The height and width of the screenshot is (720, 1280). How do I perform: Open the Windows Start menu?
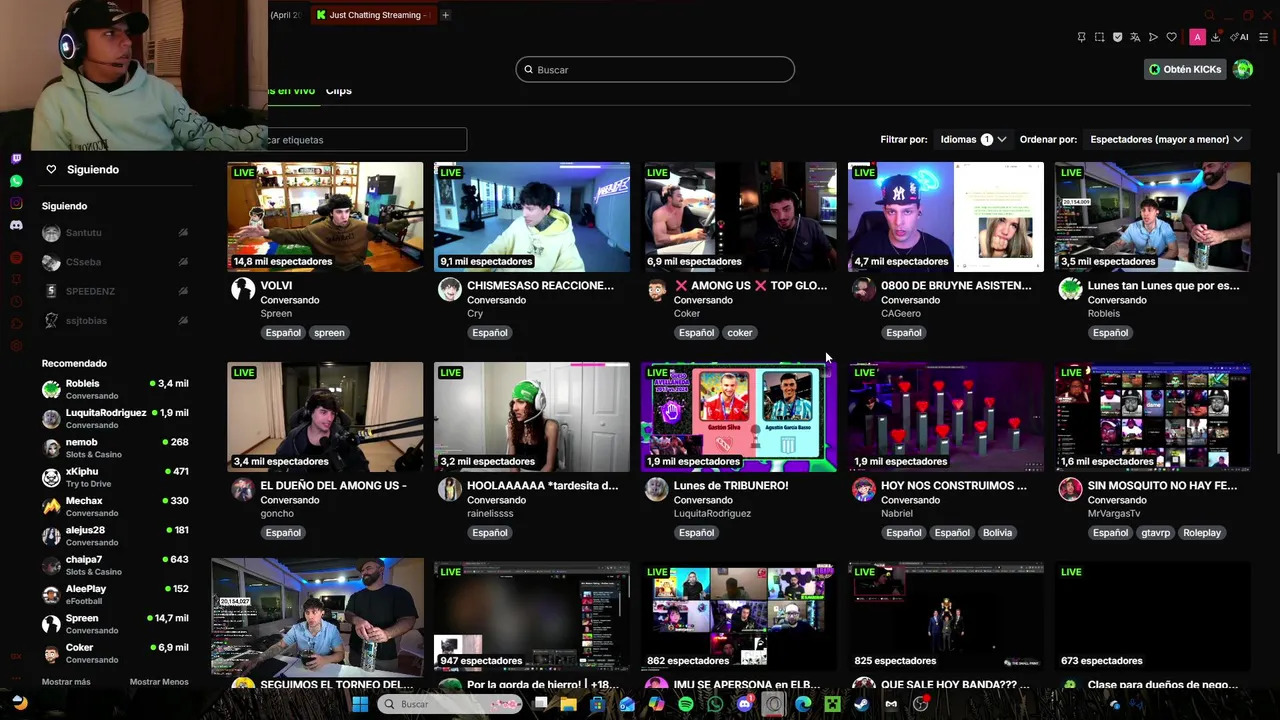(360, 704)
